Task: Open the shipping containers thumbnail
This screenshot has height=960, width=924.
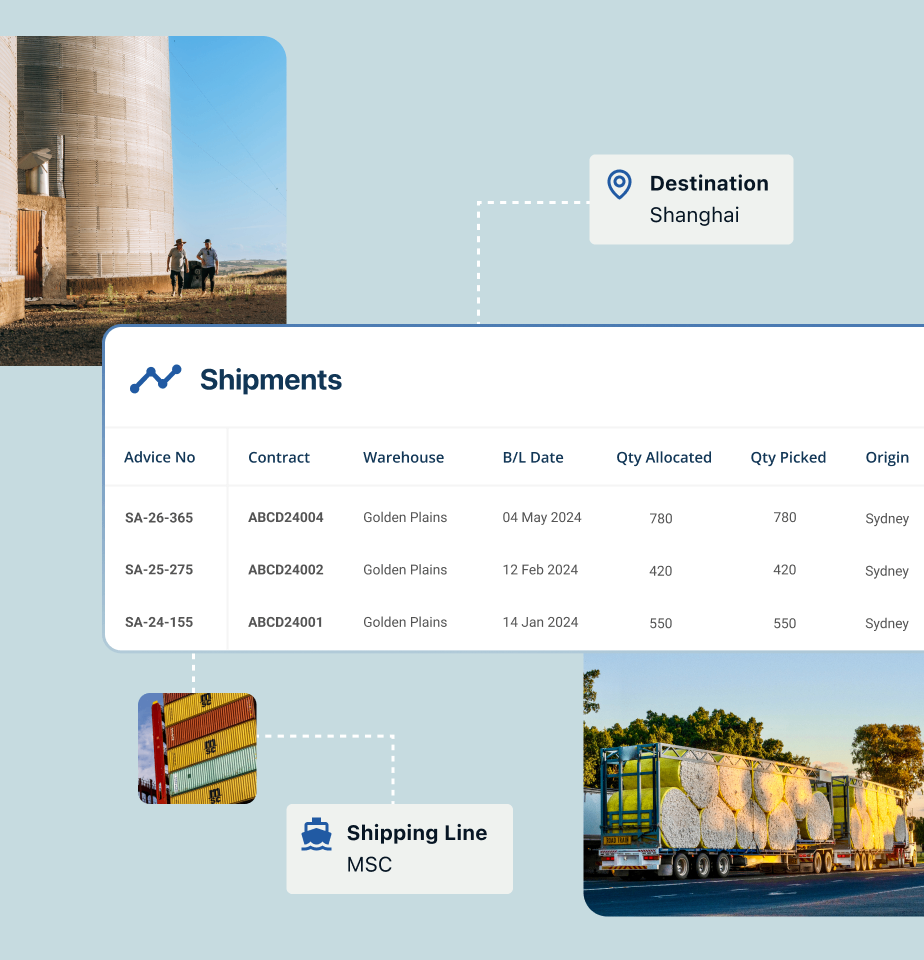Action: click(x=197, y=748)
